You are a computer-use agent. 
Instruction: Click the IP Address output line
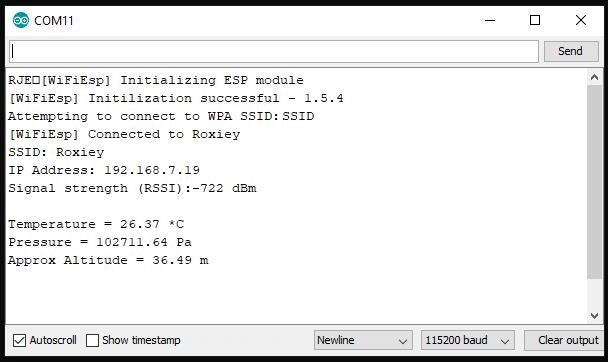[104, 170]
